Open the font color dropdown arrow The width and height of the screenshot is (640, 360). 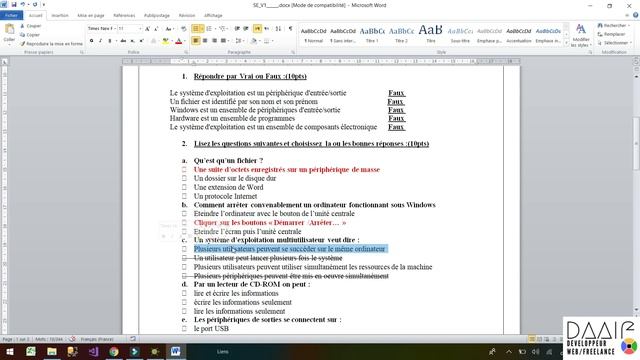coord(184,41)
